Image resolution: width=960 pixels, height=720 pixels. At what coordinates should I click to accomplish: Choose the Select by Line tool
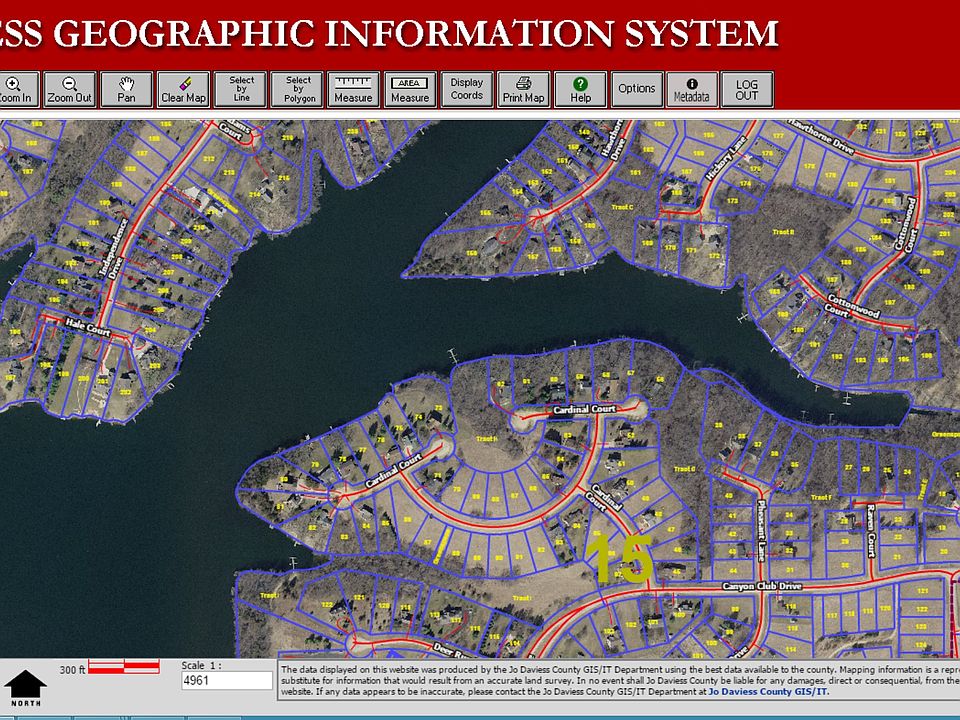[x=240, y=89]
